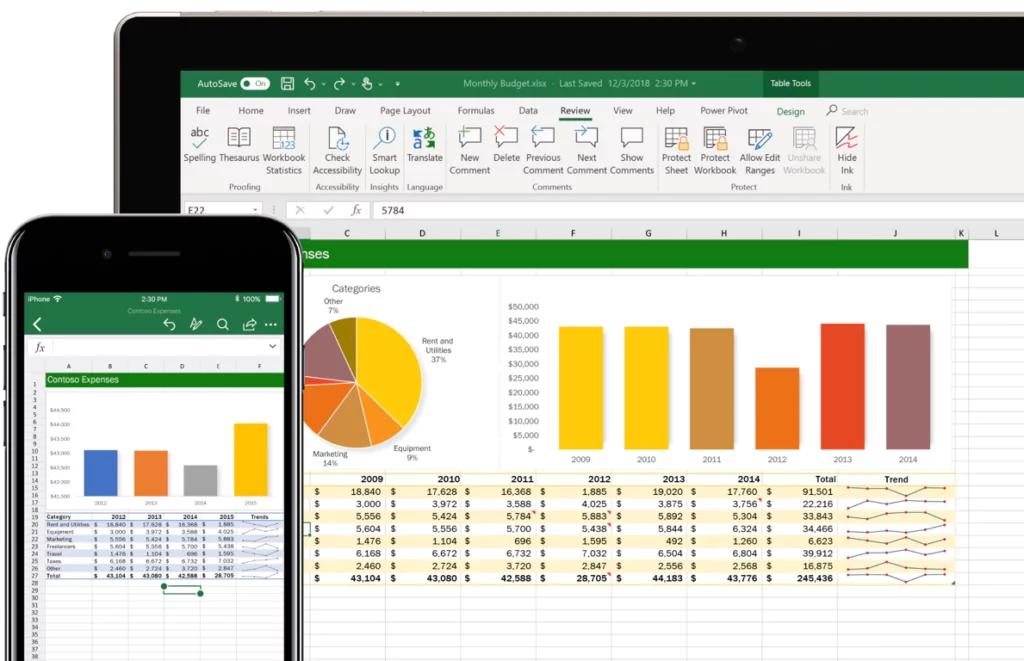Tap the pen/draw icon on the iPhone
The height and width of the screenshot is (661, 1024).
point(196,325)
